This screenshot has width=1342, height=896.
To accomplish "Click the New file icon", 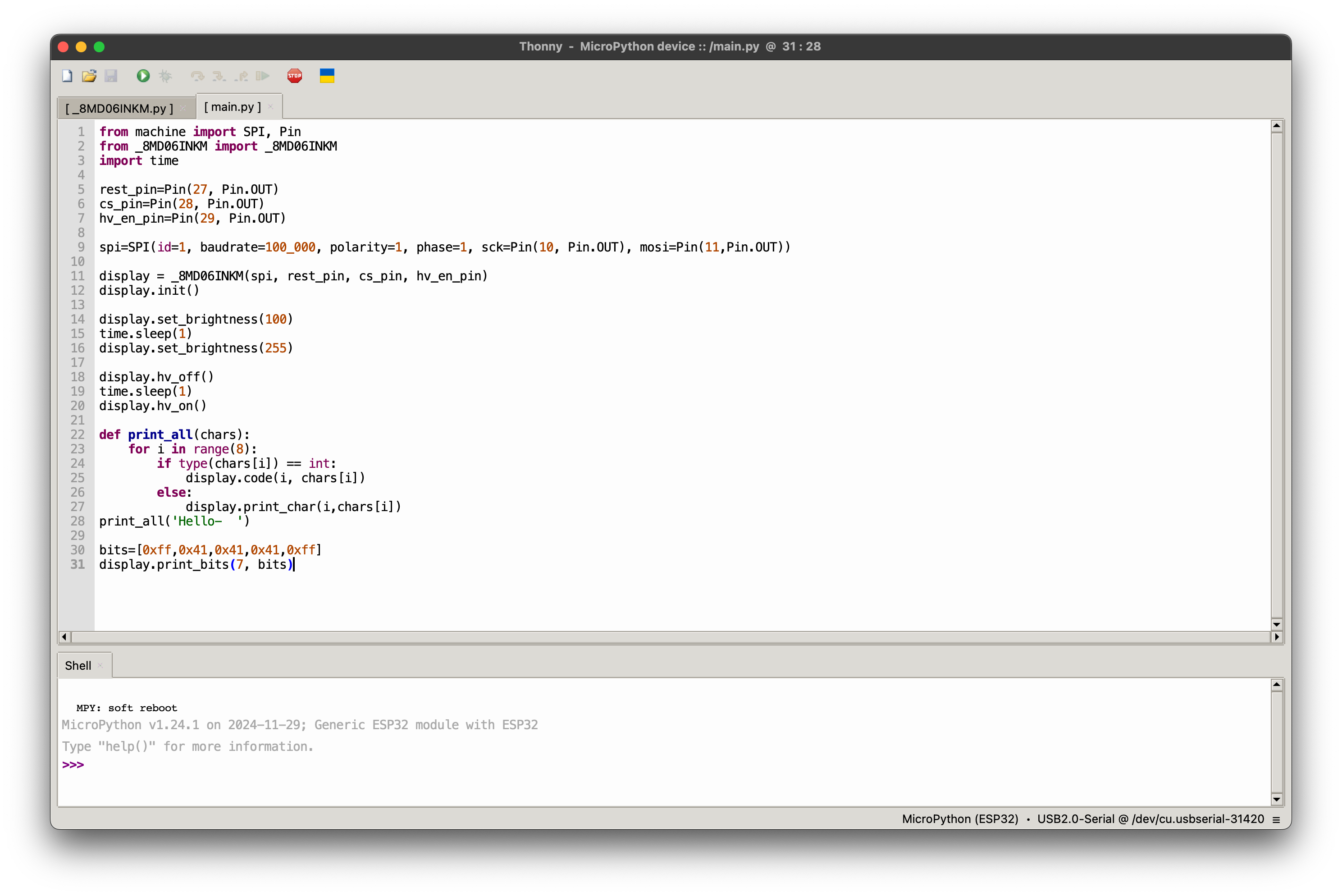I will coord(68,76).
